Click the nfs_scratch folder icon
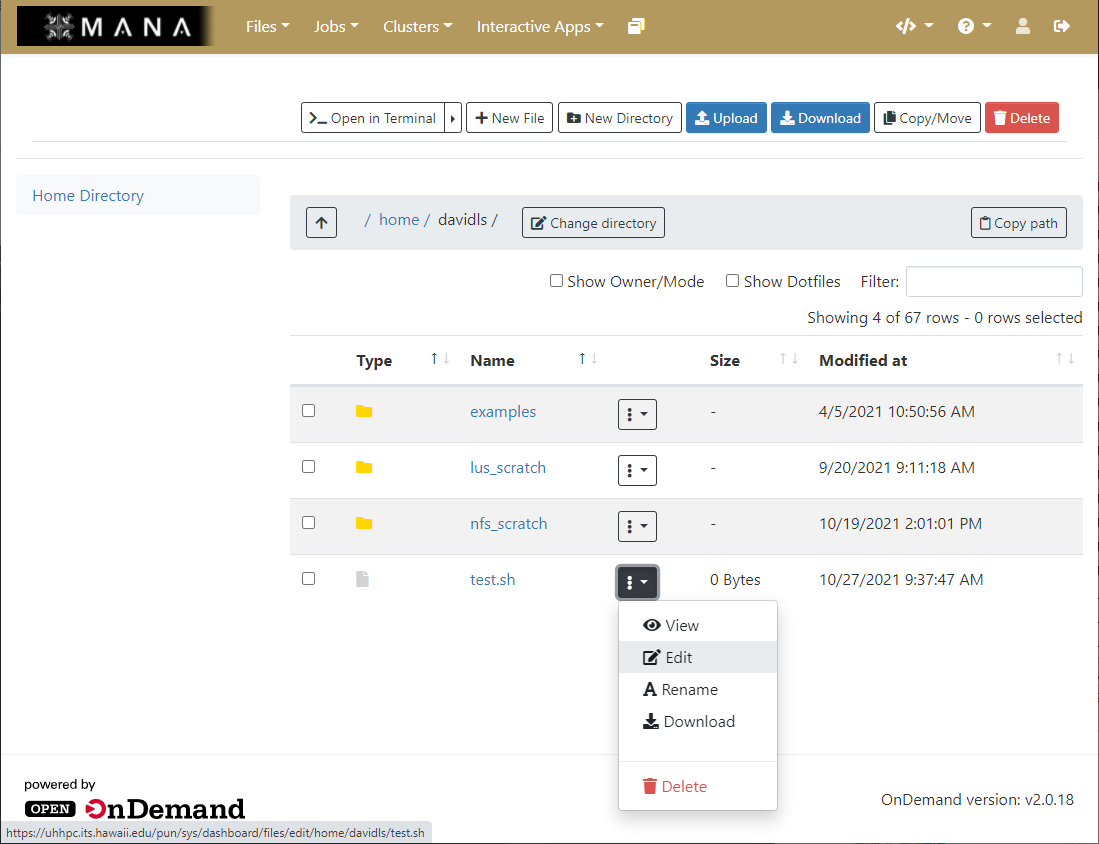Screen dimensions: 1099x844 (x=364, y=524)
